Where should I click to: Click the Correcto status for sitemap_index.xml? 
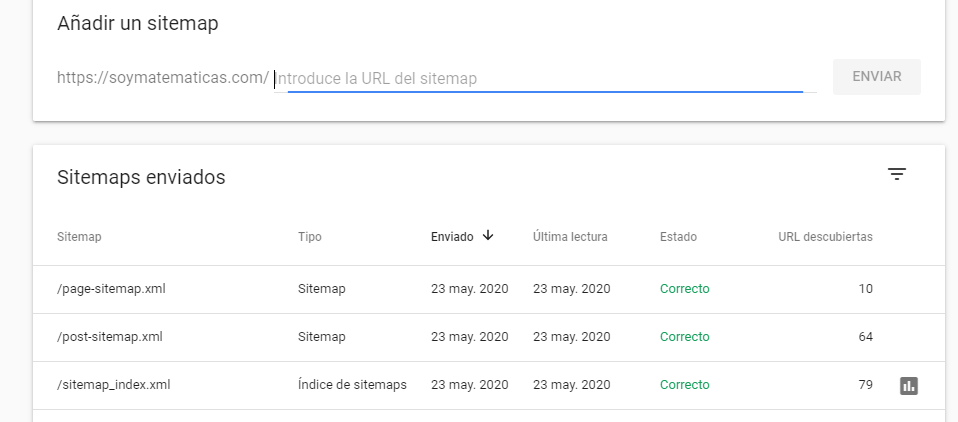point(684,385)
